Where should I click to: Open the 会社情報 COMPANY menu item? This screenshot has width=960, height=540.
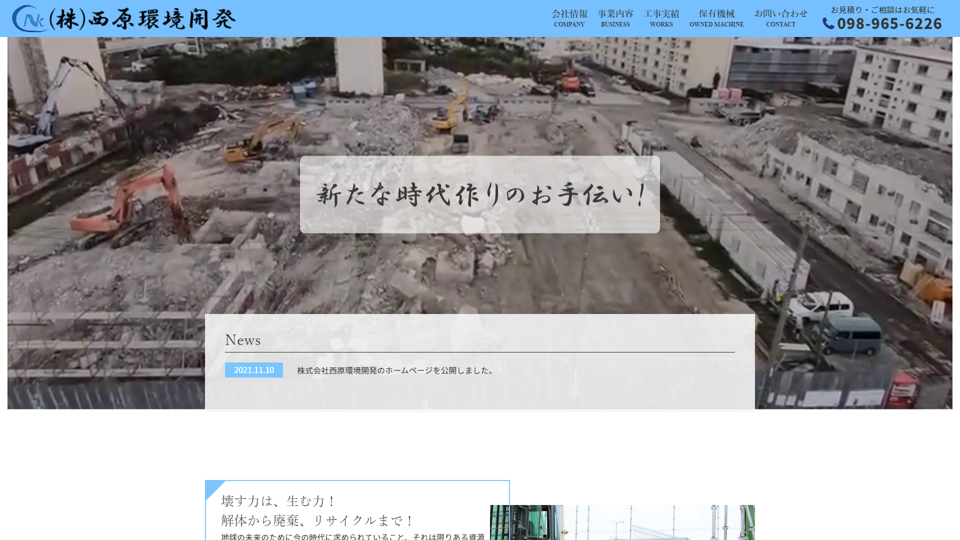click(x=569, y=18)
